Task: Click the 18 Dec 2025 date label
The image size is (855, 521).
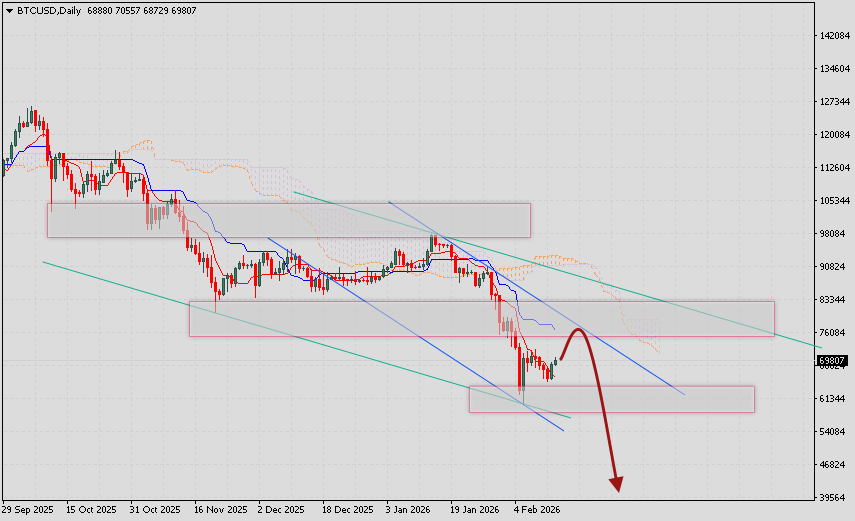Action: click(349, 509)
